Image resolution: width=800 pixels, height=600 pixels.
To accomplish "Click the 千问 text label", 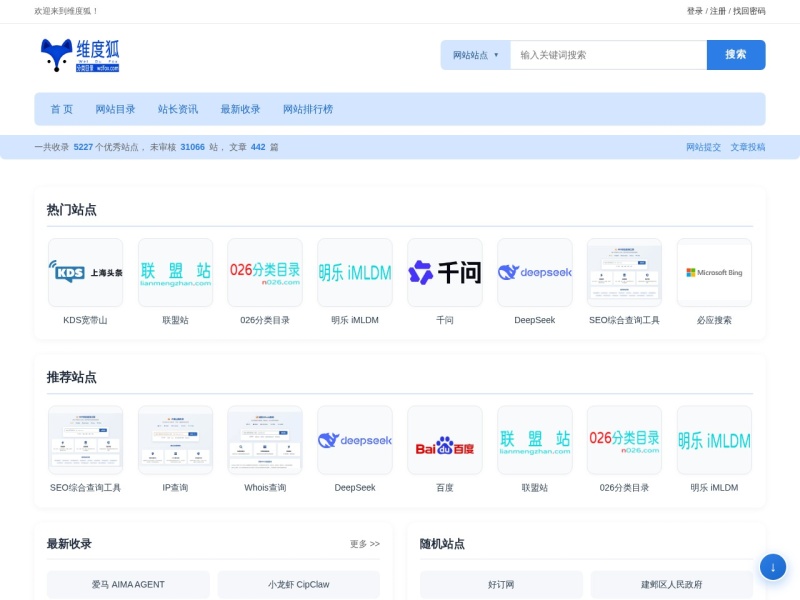I will pos(445,320).
